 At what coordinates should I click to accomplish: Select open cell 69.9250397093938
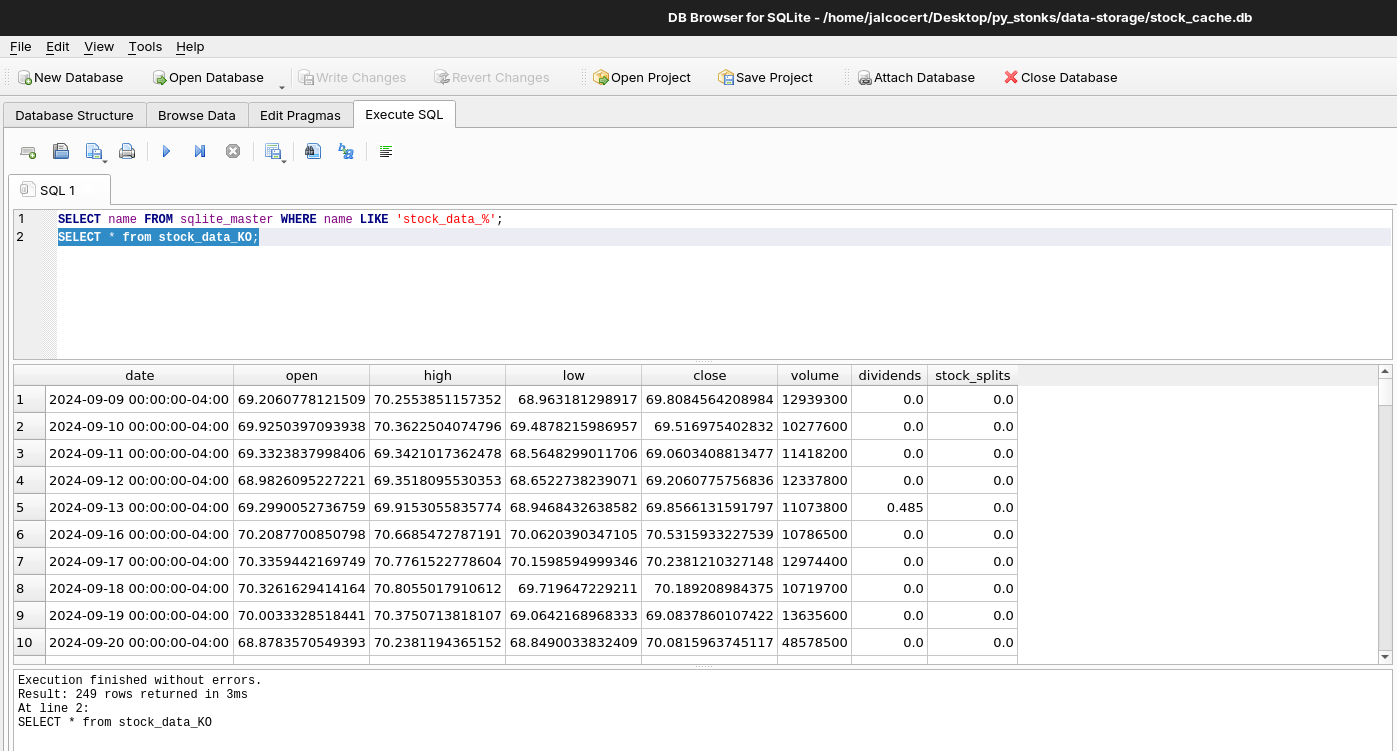click(x=301, y=426)
